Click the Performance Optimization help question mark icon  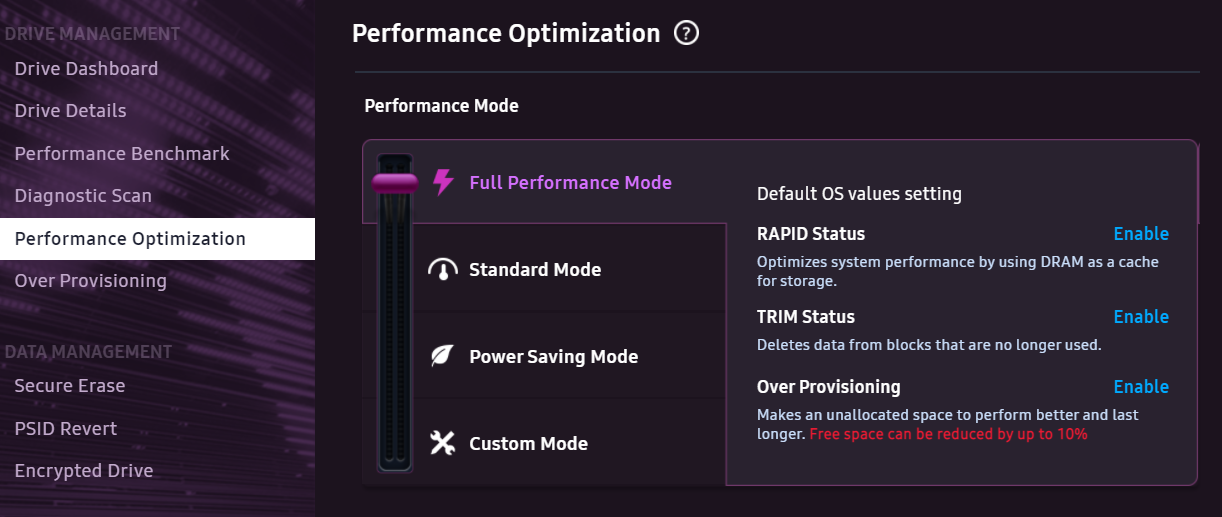pyautogui.click(x=686, y=33)
